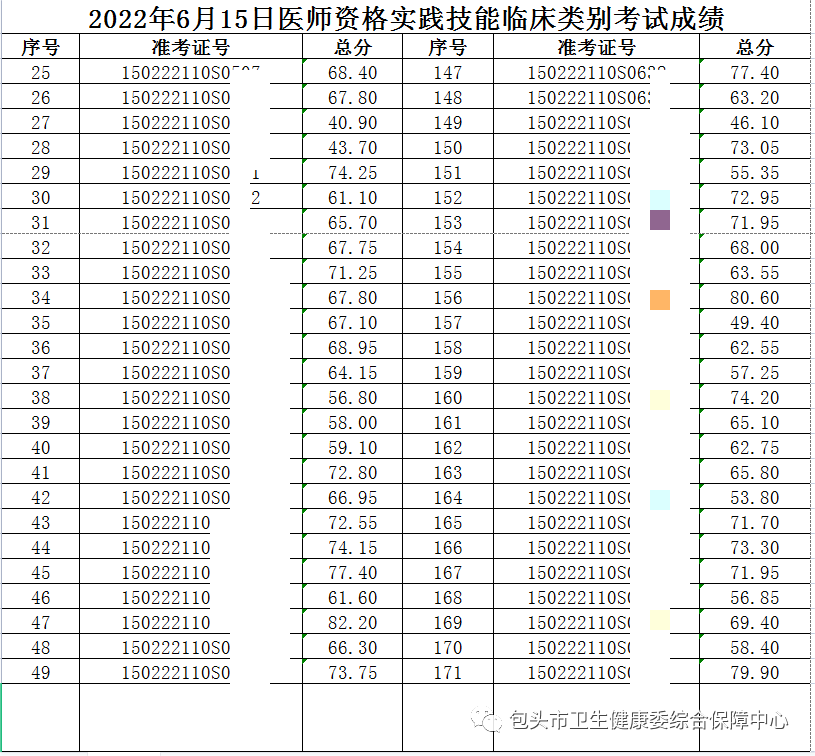Viewport: 815px width, 756px height.
Task: Select score 74.25 in row 29
Action: [x=352, y=172]
